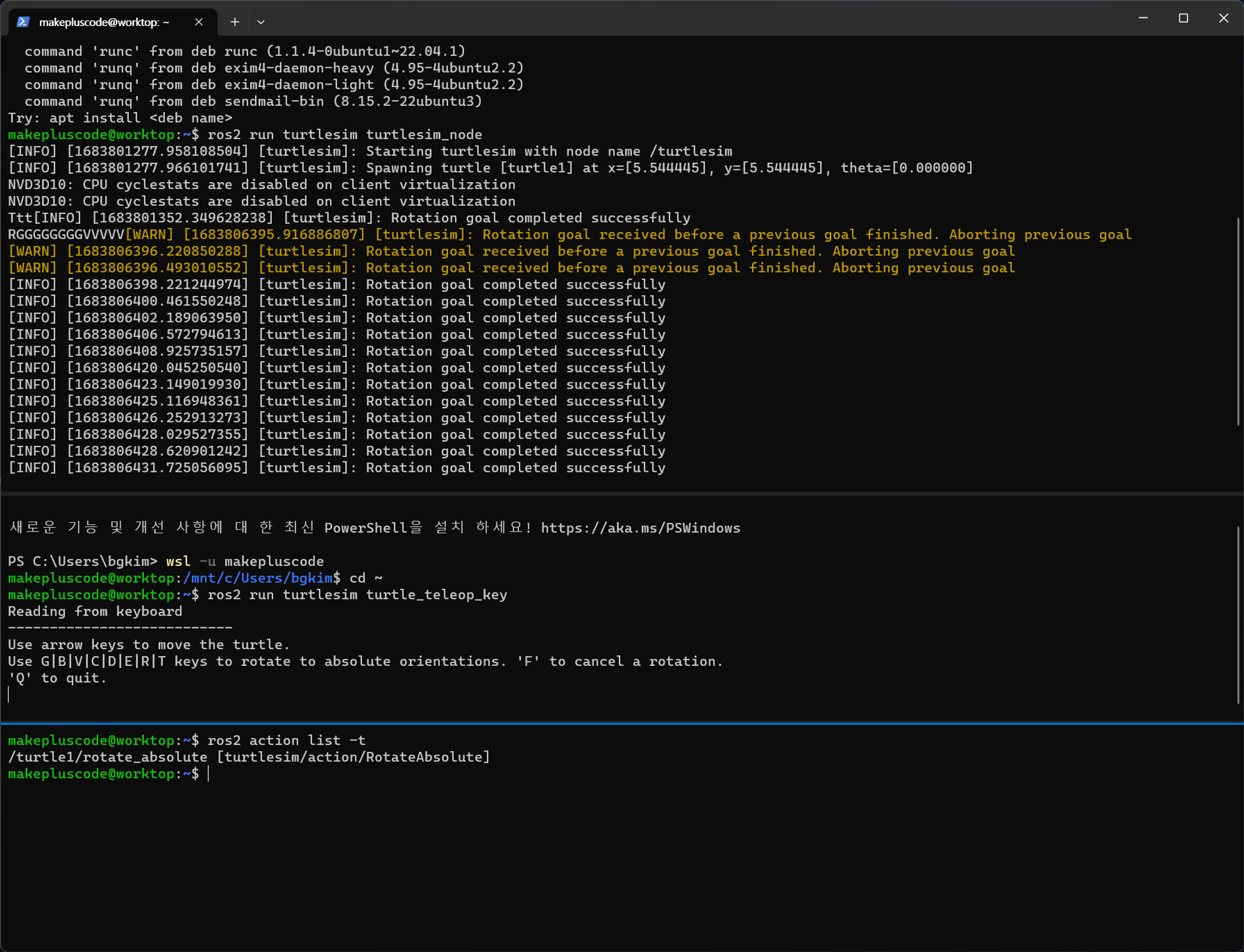Expand the new tab profile dropdown
This screenshot has height=952, width=1244.
[261, 22]
